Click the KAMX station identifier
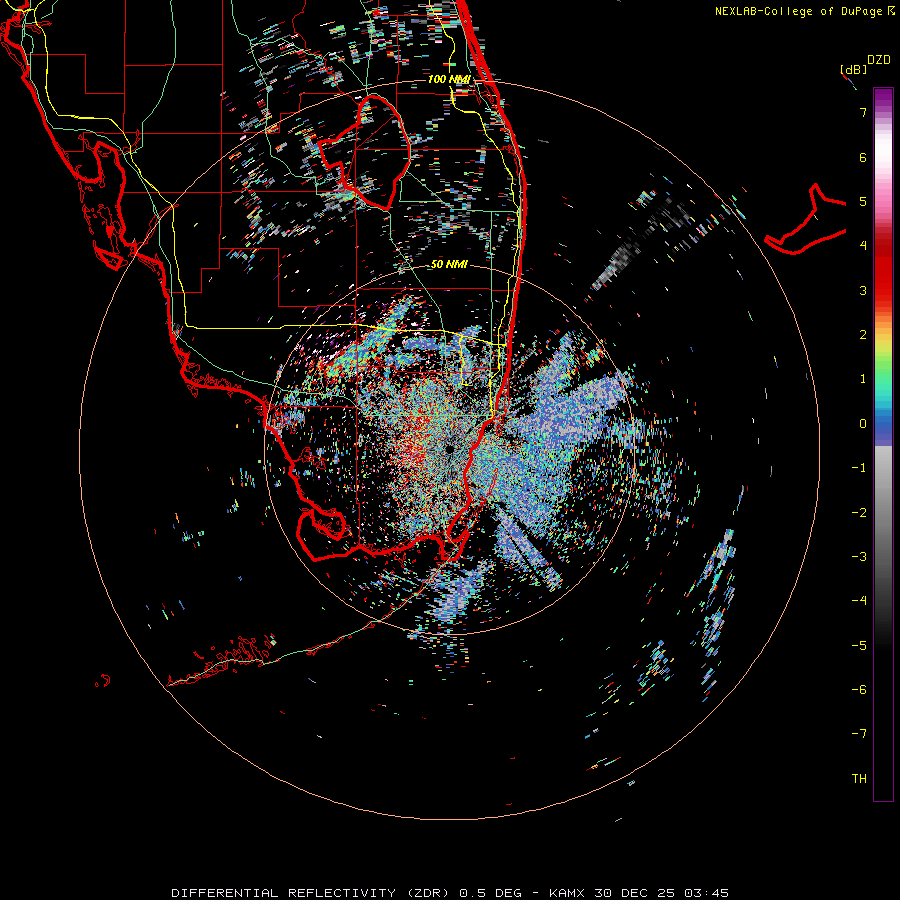 pyautogui.click(x=568, y=893)
